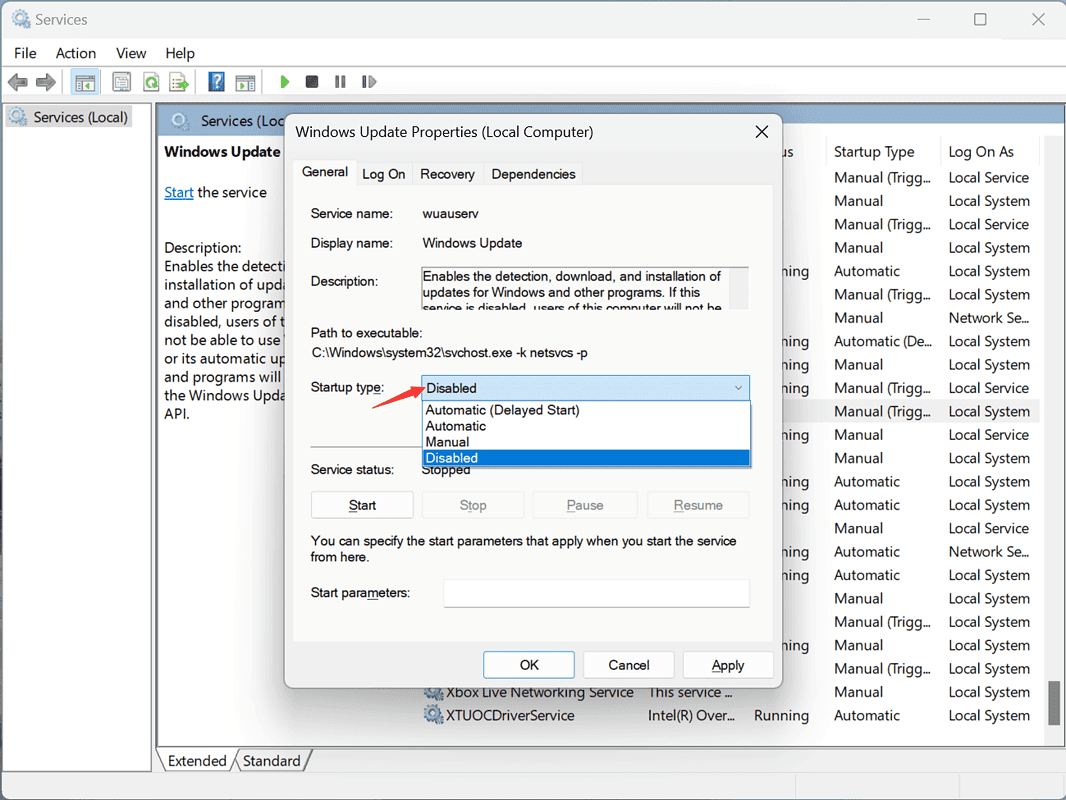Viewport: 1066px width, 800px height.
Task: Switch to the Dependencies tab
Action: click(x=534, y=174)
